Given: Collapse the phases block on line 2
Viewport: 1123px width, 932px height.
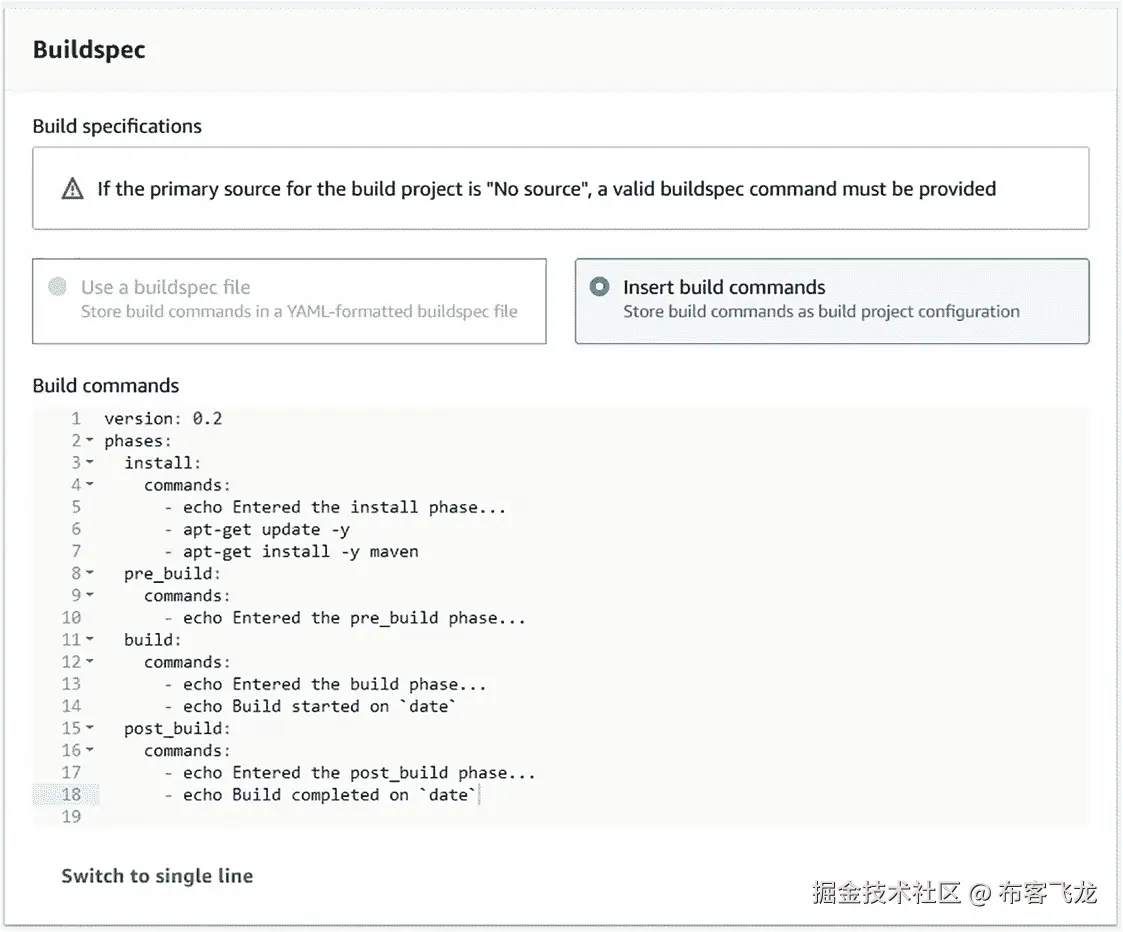Looking at the screenshot, I should [89, 441].
